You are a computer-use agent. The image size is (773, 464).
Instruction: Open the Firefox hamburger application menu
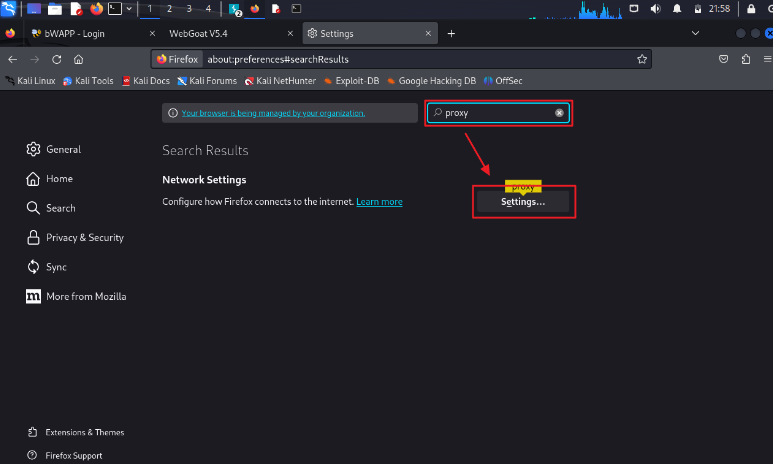[767, 60]
